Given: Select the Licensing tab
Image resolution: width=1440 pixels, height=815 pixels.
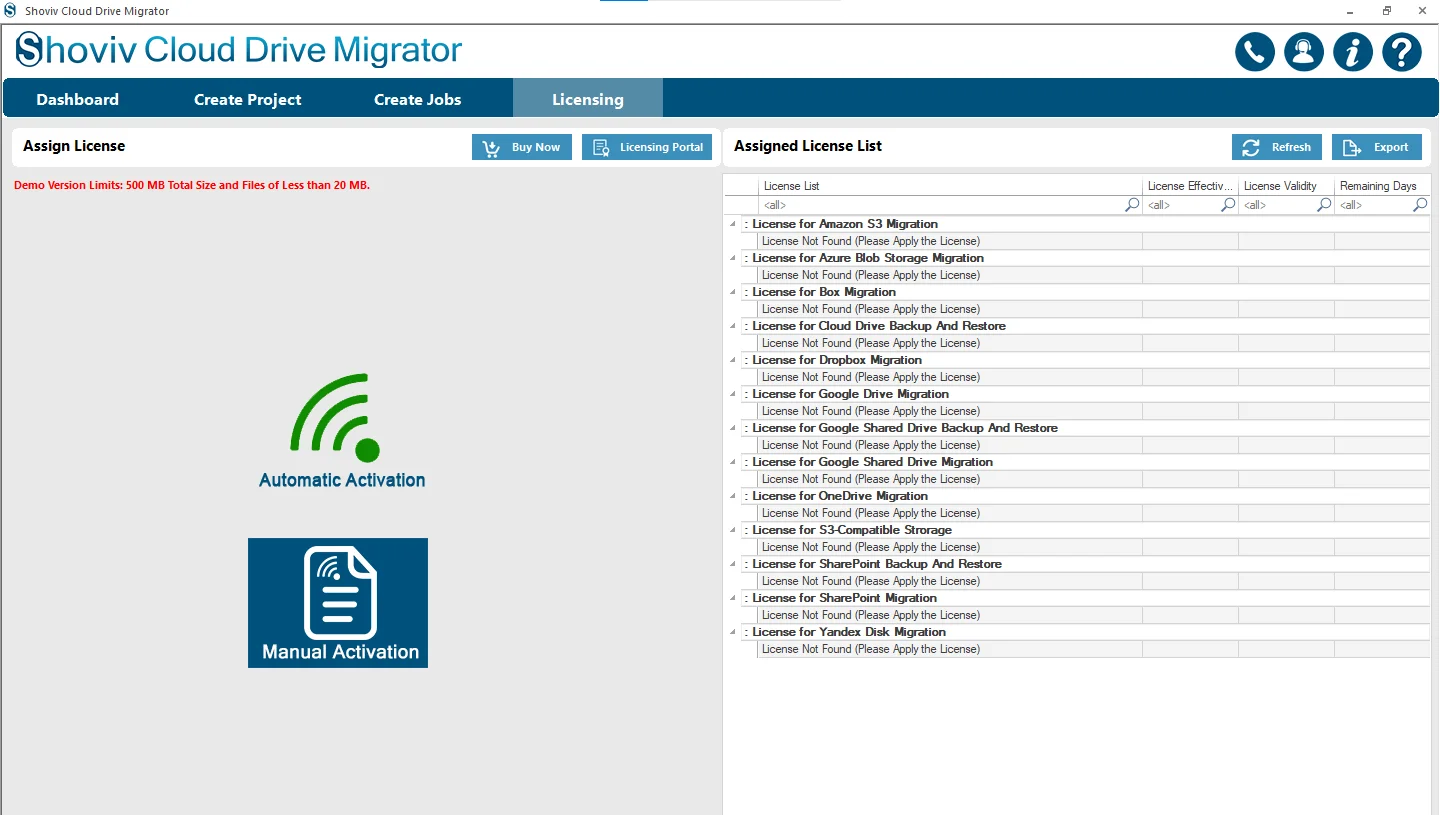Looking at the screenshot, I should click(x=588, y=99).
